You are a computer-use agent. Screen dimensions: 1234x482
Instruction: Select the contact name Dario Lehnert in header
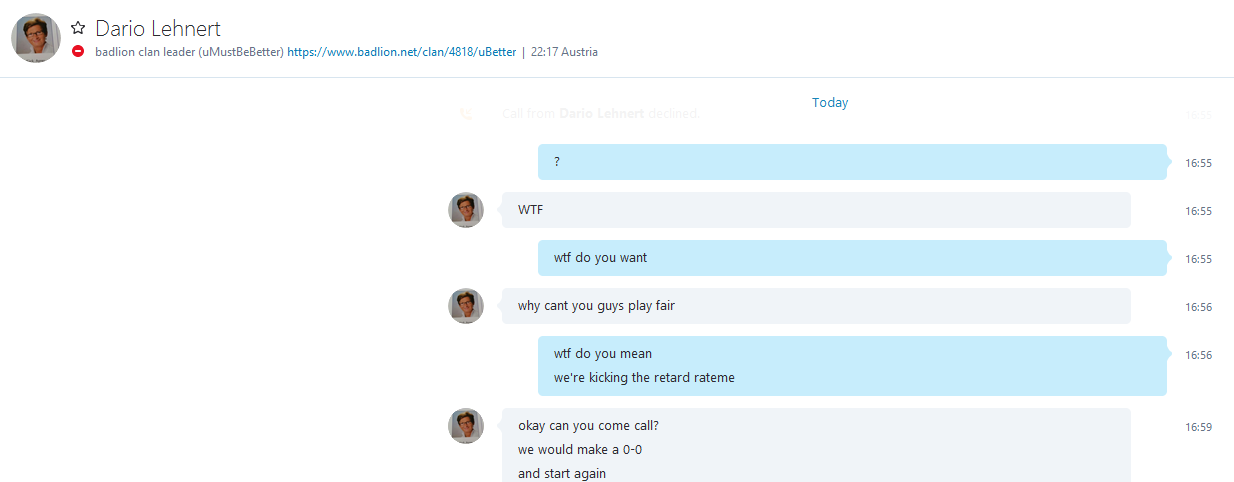pyautogui.click(x=158, y=29)
